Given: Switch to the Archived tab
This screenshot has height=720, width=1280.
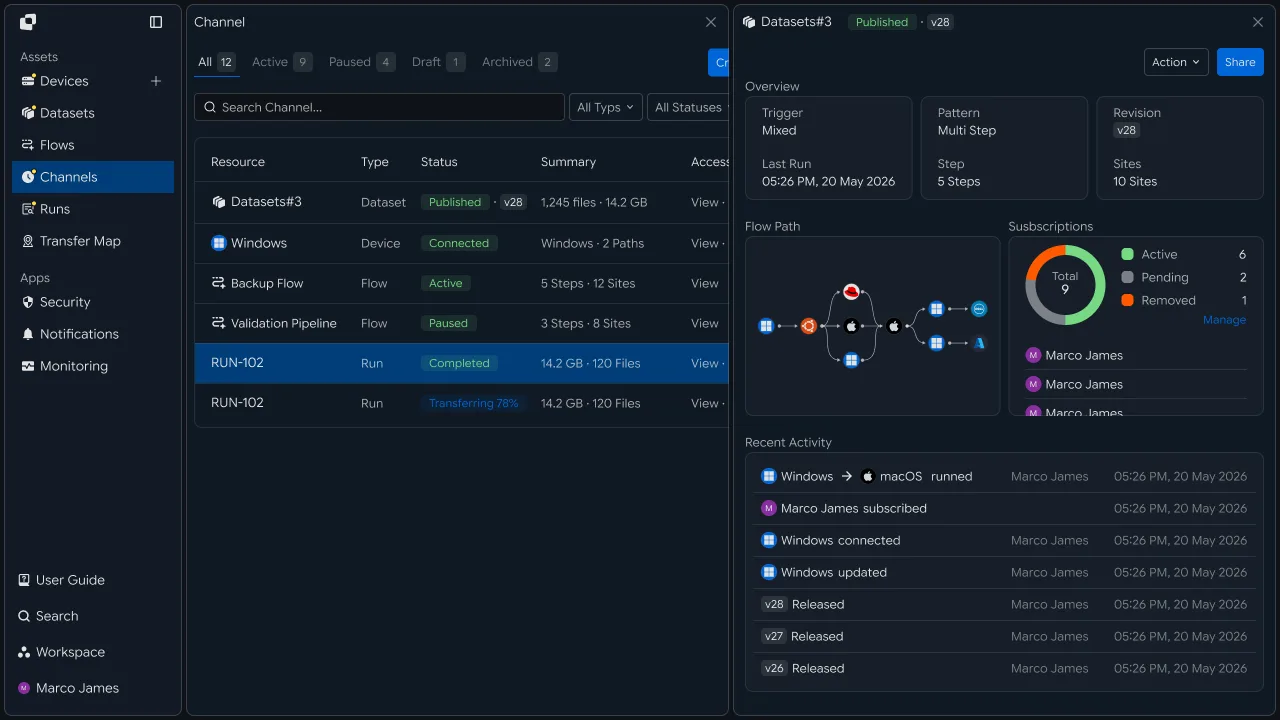Looking at the screenshot, I should pos(519,62).
